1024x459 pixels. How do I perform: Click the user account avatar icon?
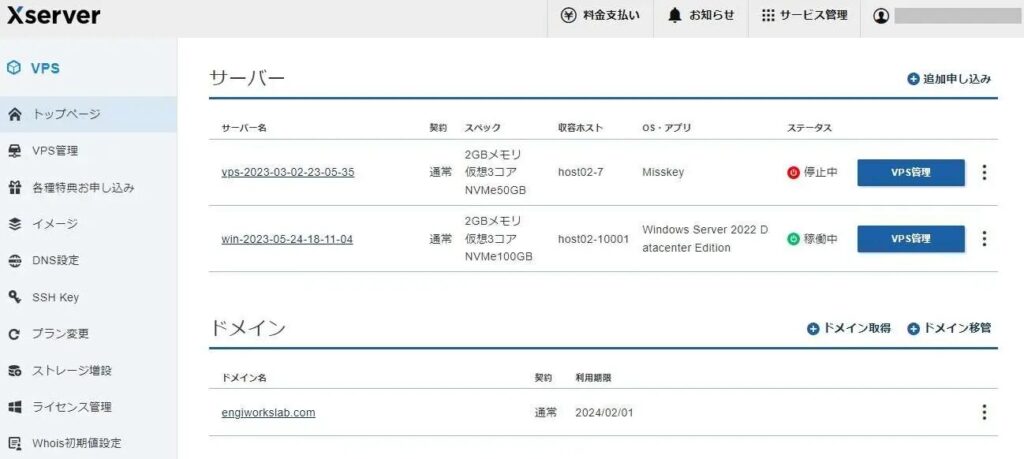tap(881, 16)
